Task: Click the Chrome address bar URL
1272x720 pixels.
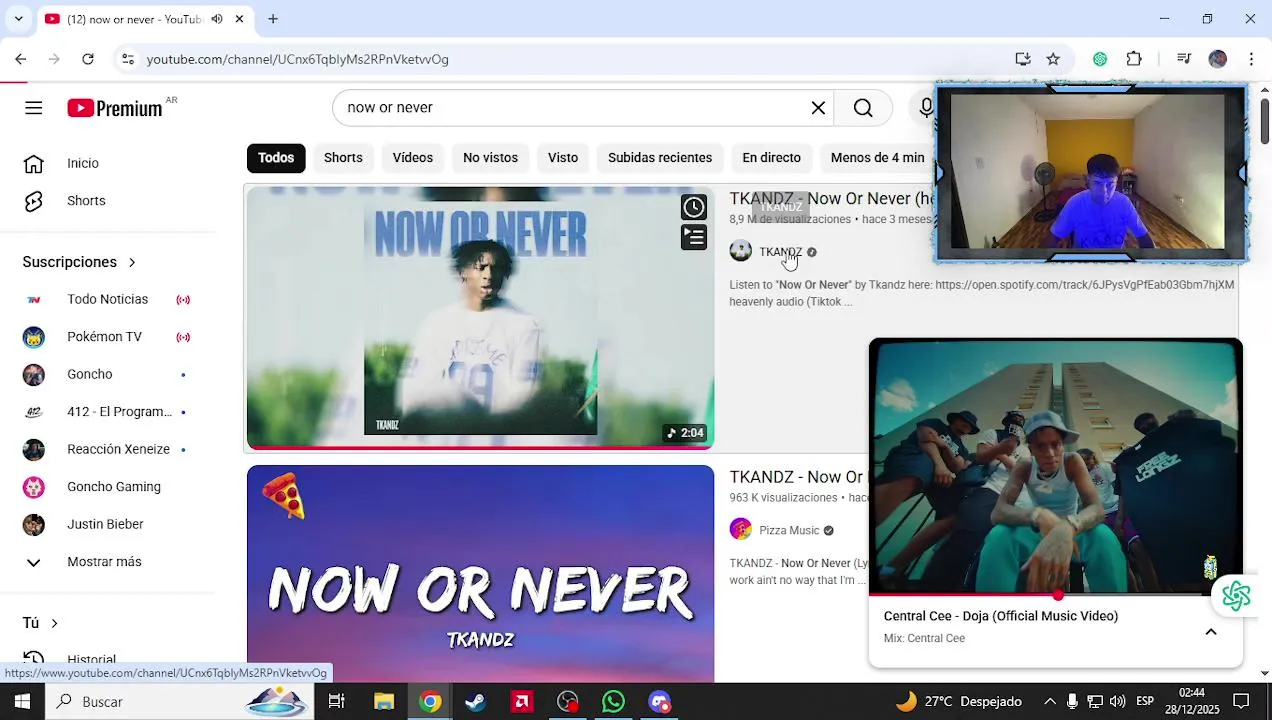Action: 298,59
